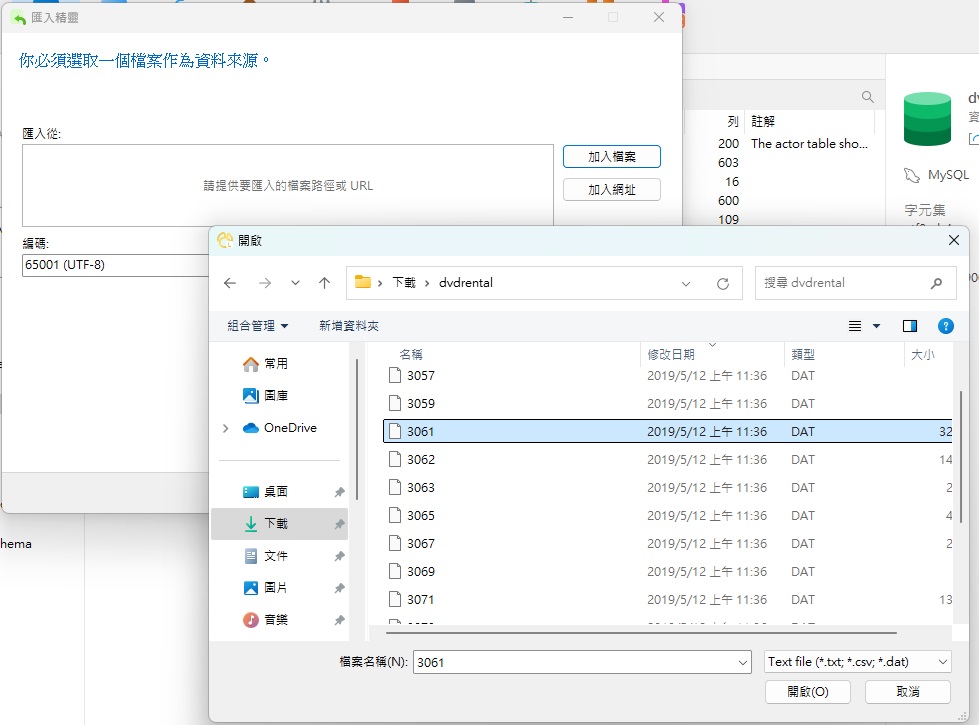This screenshot has height=725, width=979.
Task: Open the blue Help question mark
Action: pyautogui.click(x=945, y=325)
